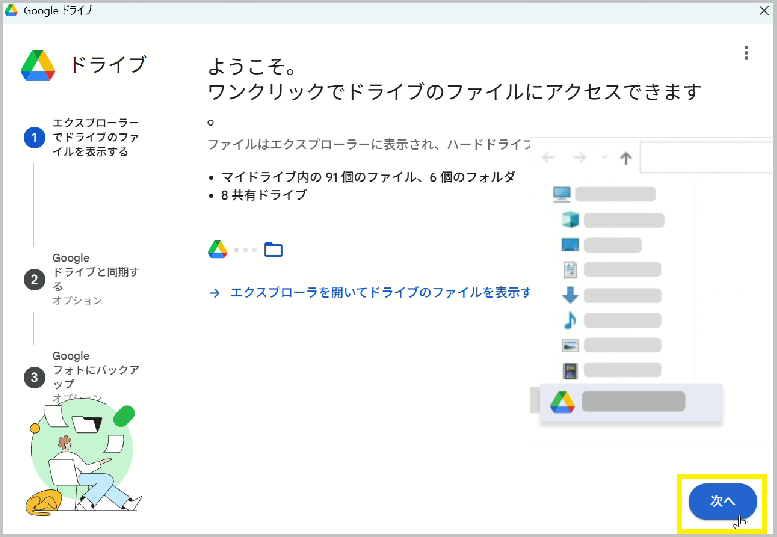The image size is (777, 537).
Task: Select Google ドライブと同期する step label
Action: pos(96,272)
